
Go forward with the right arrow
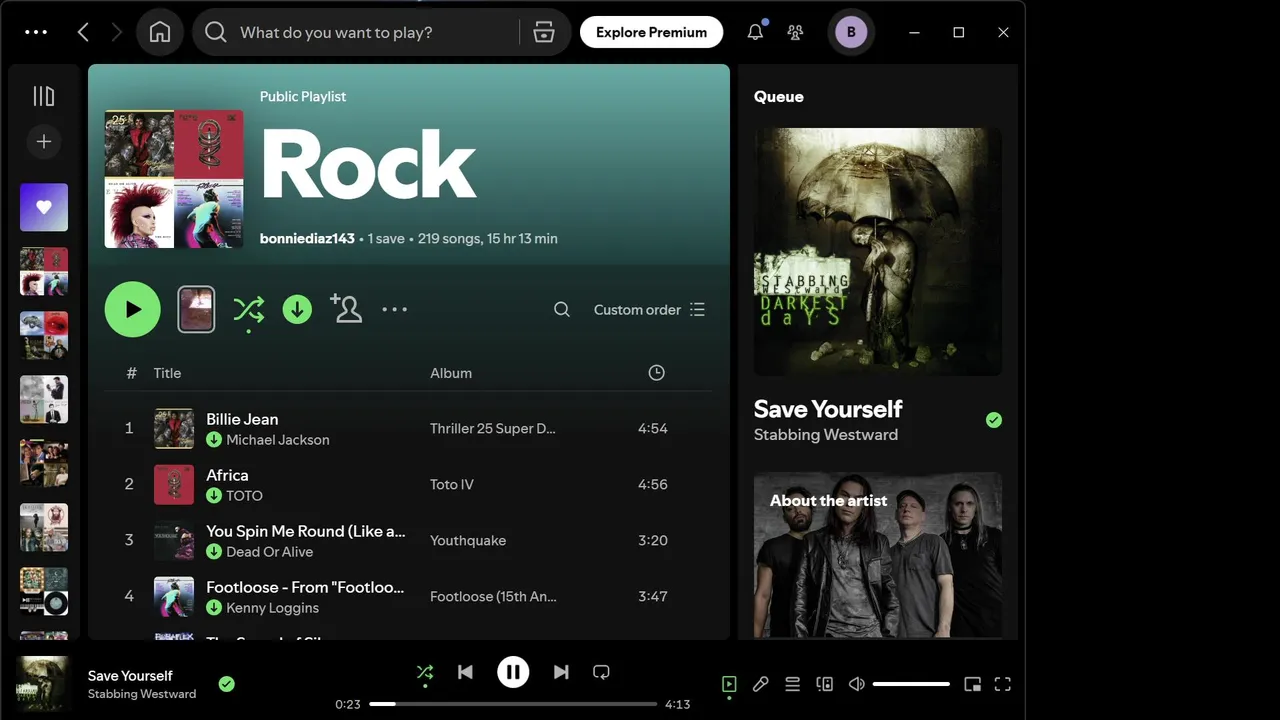116,32
